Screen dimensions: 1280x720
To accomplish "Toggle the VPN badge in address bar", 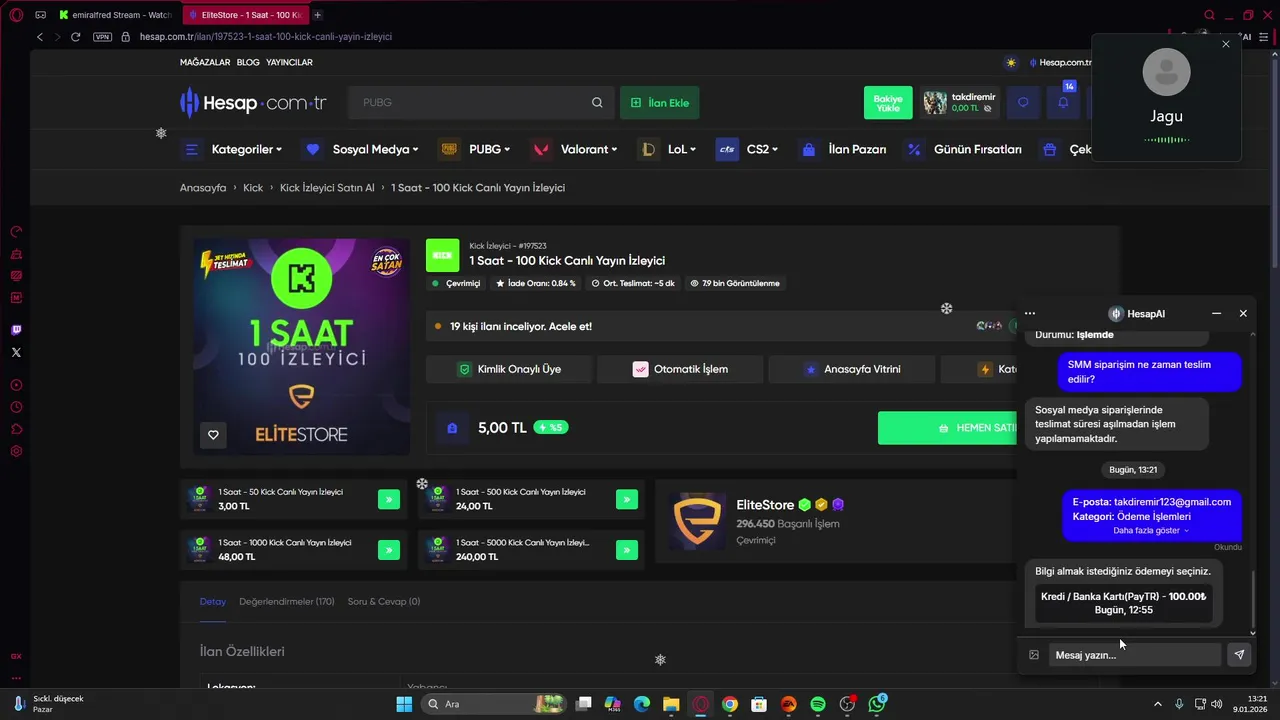I will coord(102,37).
